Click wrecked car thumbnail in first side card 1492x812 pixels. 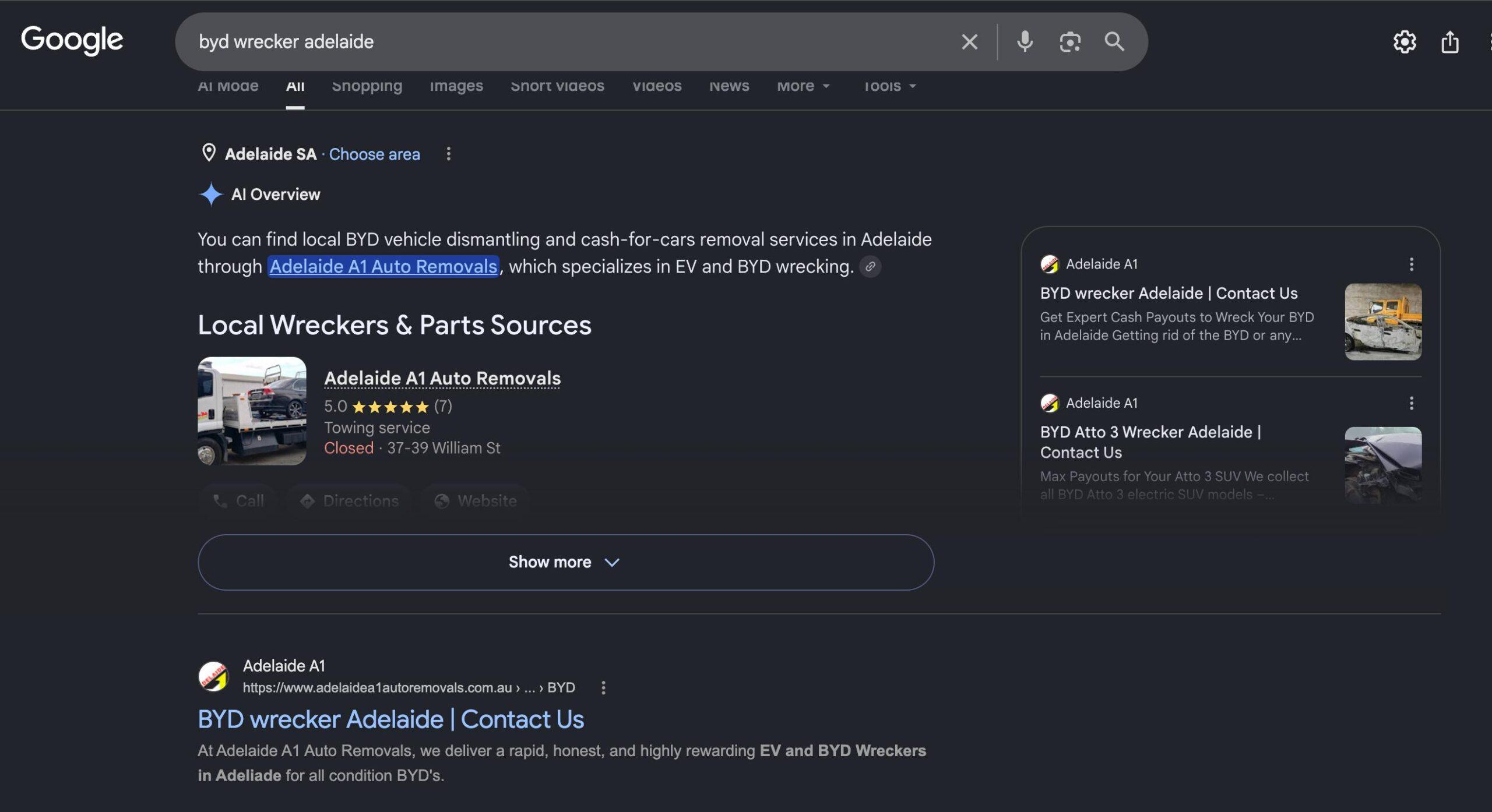[x=1383, y=322]
